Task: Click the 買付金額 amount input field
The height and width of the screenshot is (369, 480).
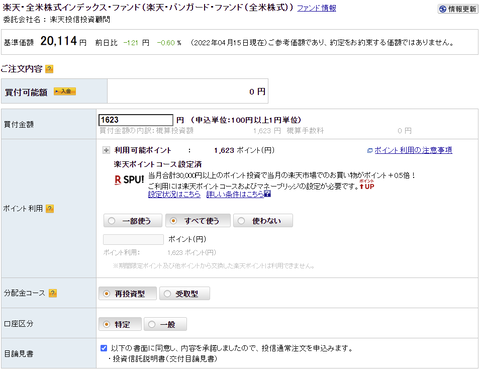Action: pyautogui.click(x=136, y=120)
